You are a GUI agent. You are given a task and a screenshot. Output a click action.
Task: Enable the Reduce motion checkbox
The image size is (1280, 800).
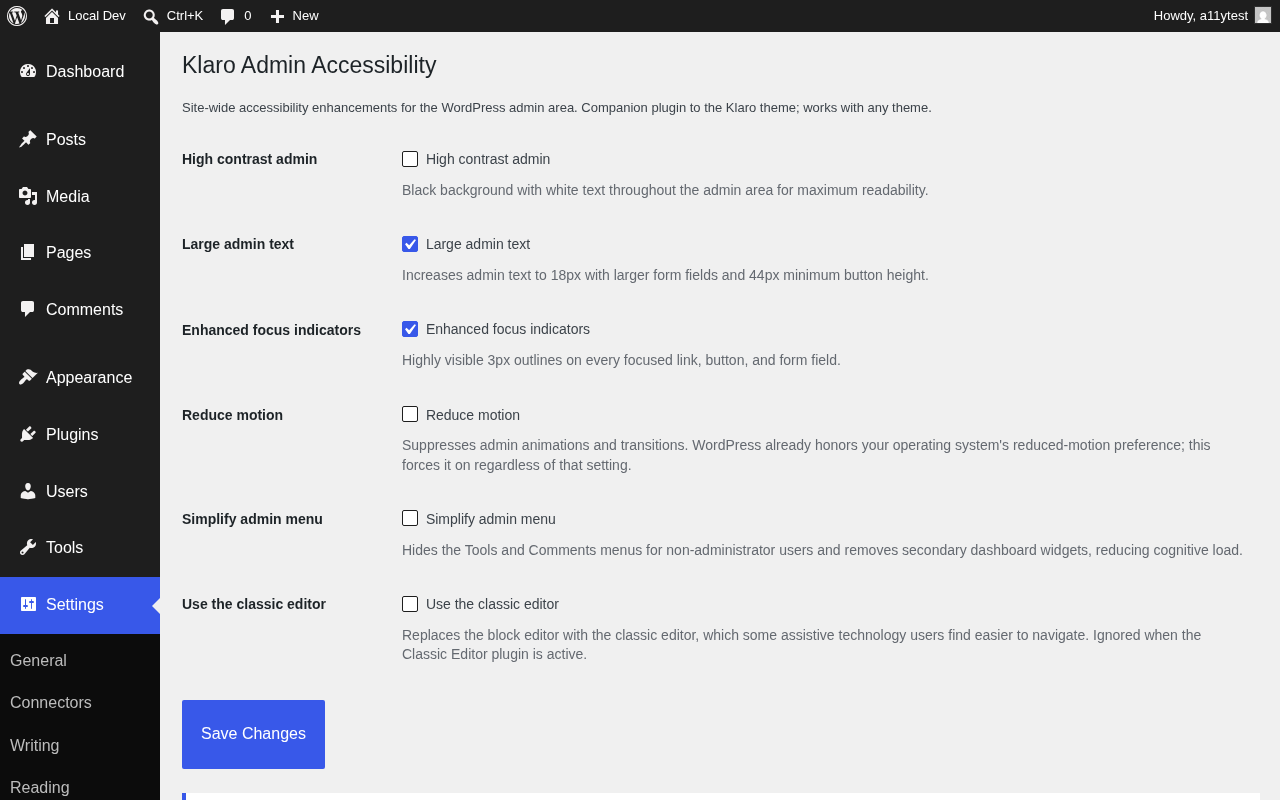pos(410,414)
